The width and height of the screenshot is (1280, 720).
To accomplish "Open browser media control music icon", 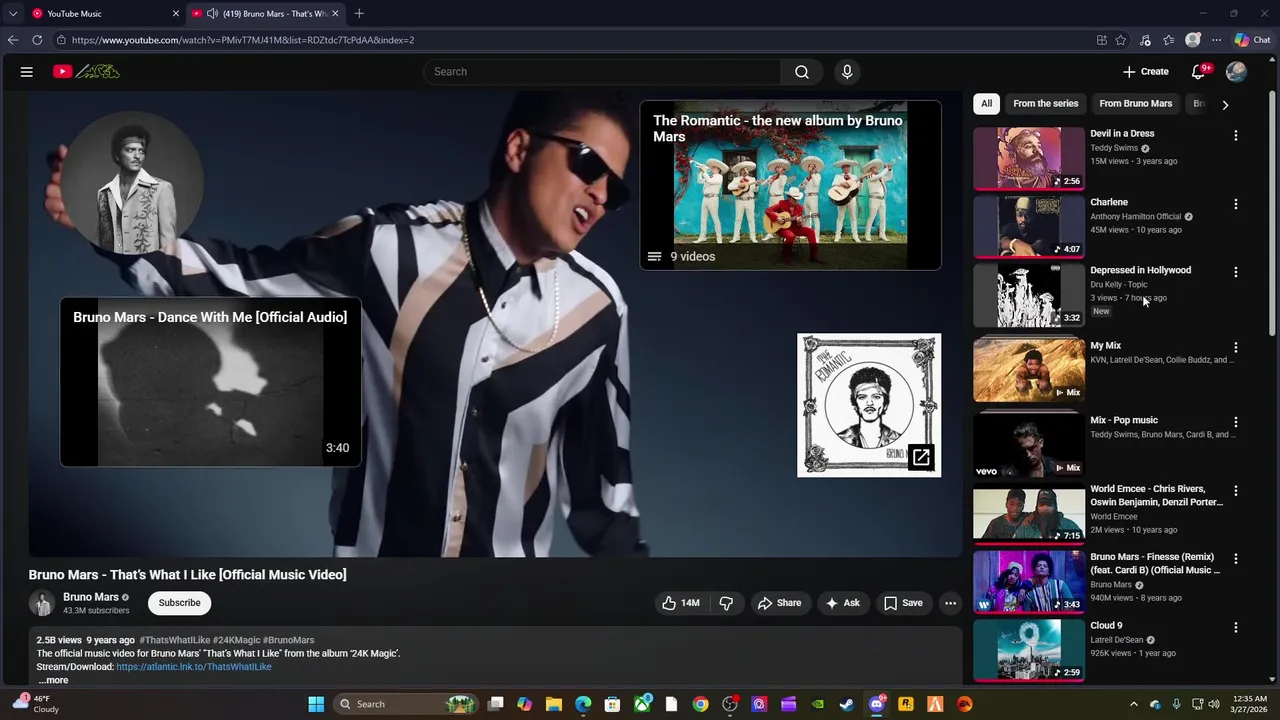I will (1145, 40).
